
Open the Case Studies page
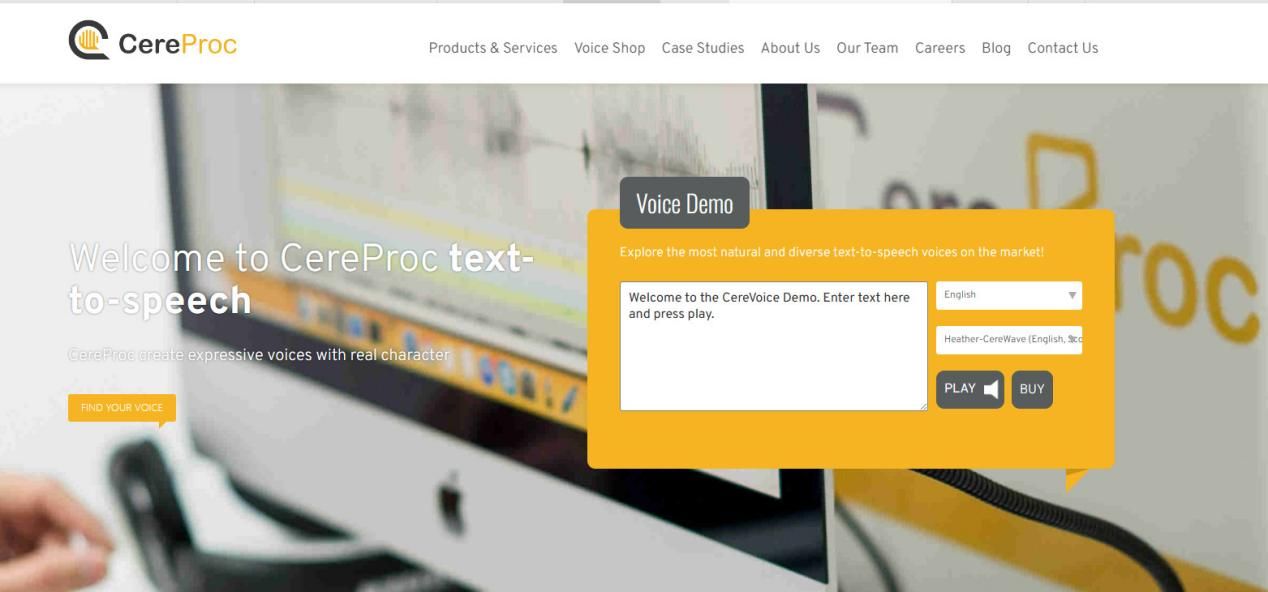[x=702, y=48]
